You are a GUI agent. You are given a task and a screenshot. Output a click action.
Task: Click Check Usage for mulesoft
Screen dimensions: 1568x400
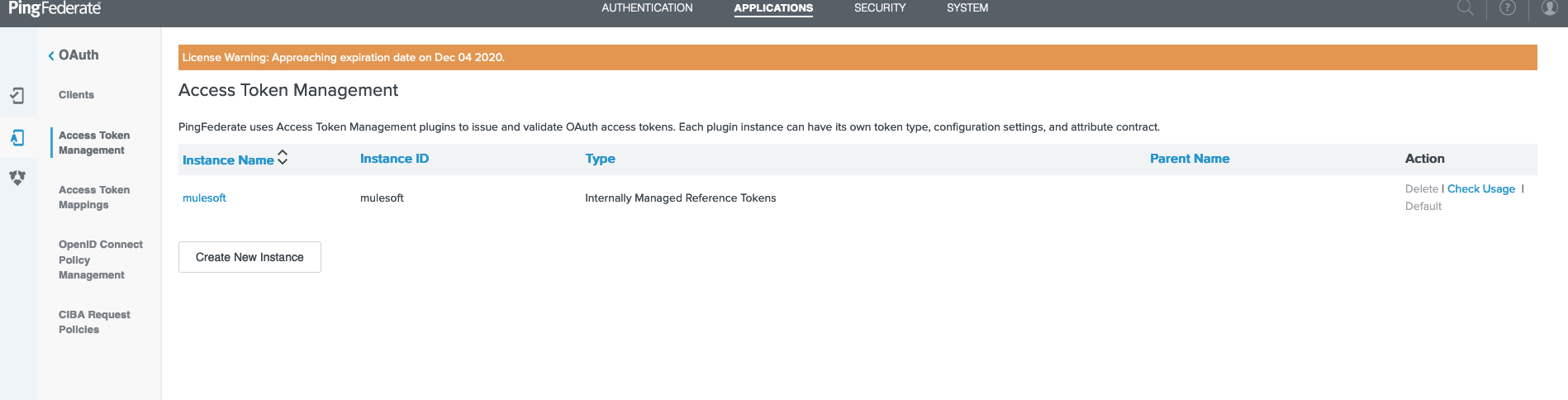[x=1480, y=189]
